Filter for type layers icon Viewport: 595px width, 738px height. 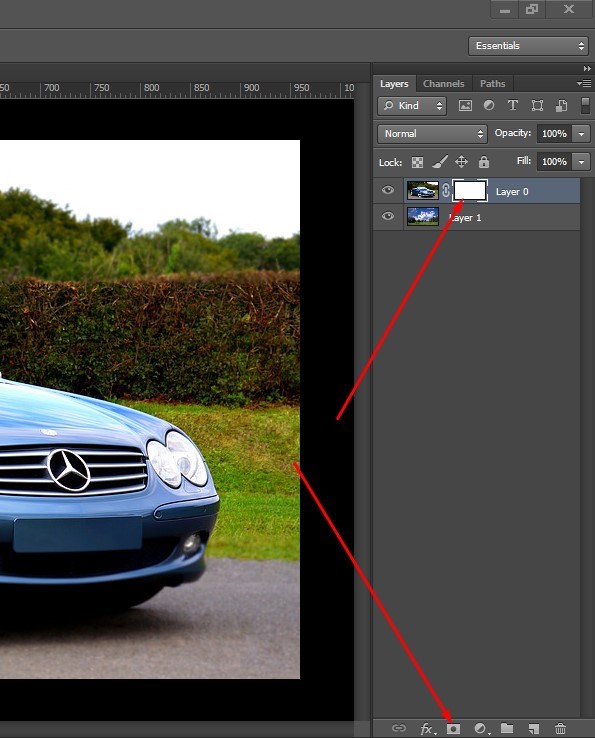click(x=513, y=105)
